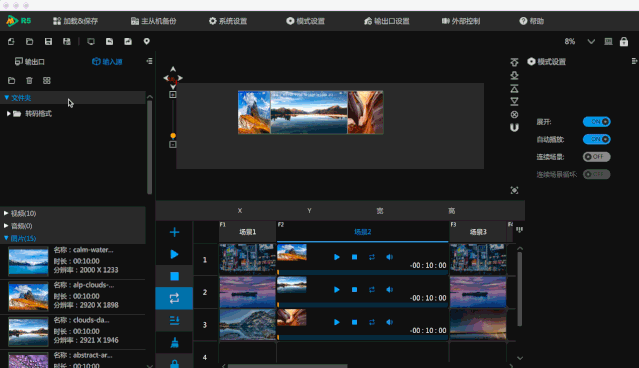The width and height of the screenshot is (639, 368).
Task: Toggle the greyed-out bottom OFF switch
Action: click(597, 174)
